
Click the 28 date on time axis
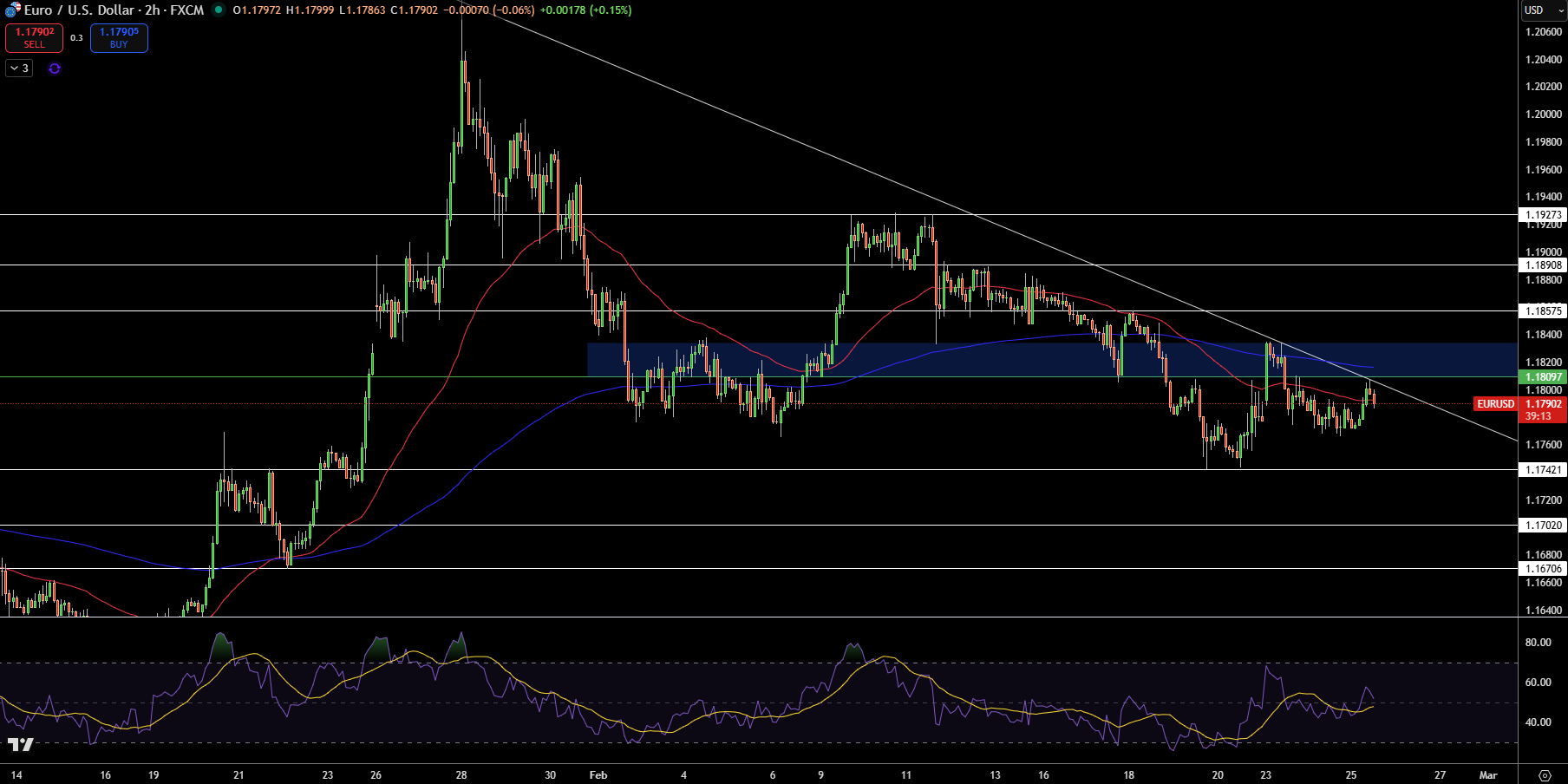(x=461, y=775)
